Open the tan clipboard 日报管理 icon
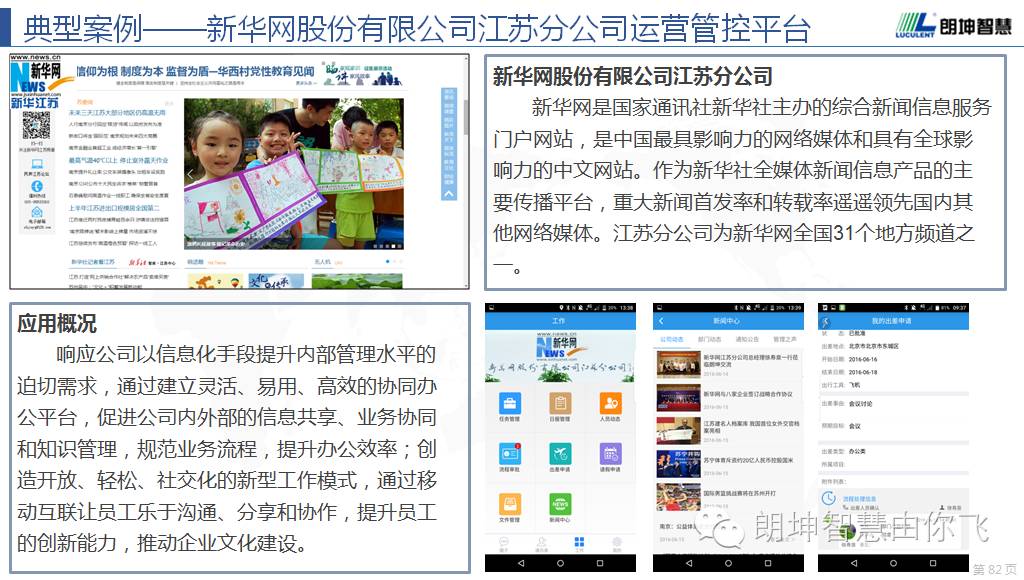 pyautogui.click(x=560, y=403)
